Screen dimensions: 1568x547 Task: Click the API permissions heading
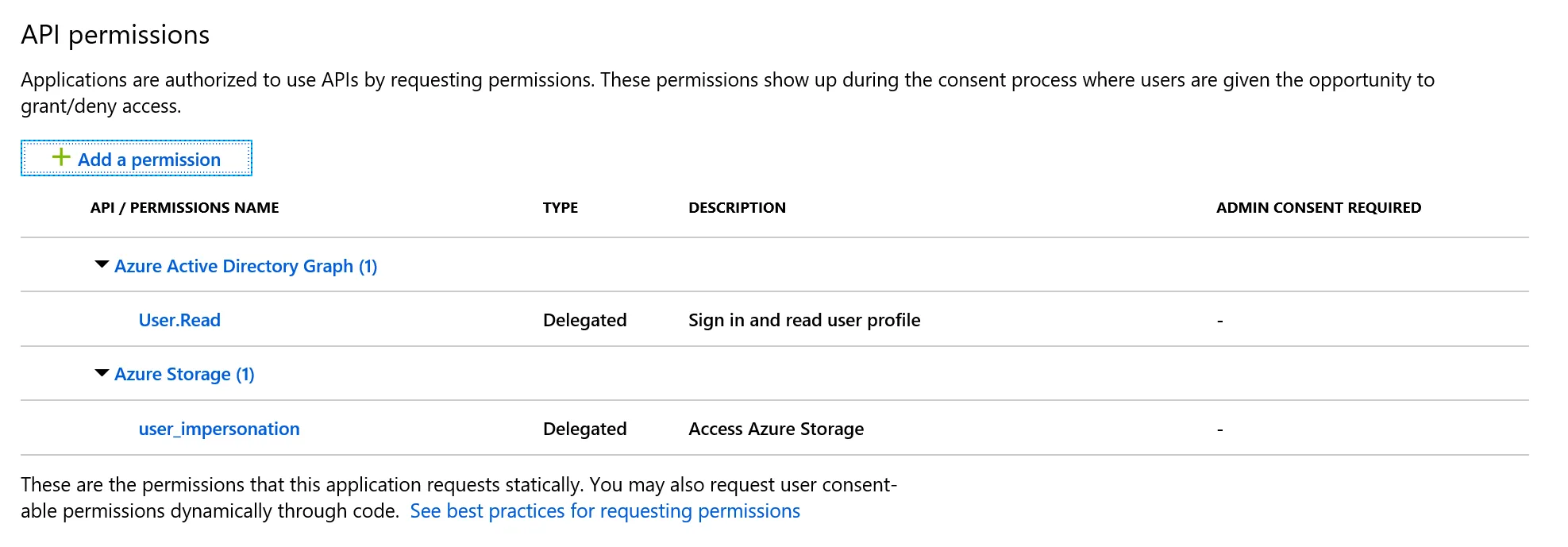[x=115, y=35]
